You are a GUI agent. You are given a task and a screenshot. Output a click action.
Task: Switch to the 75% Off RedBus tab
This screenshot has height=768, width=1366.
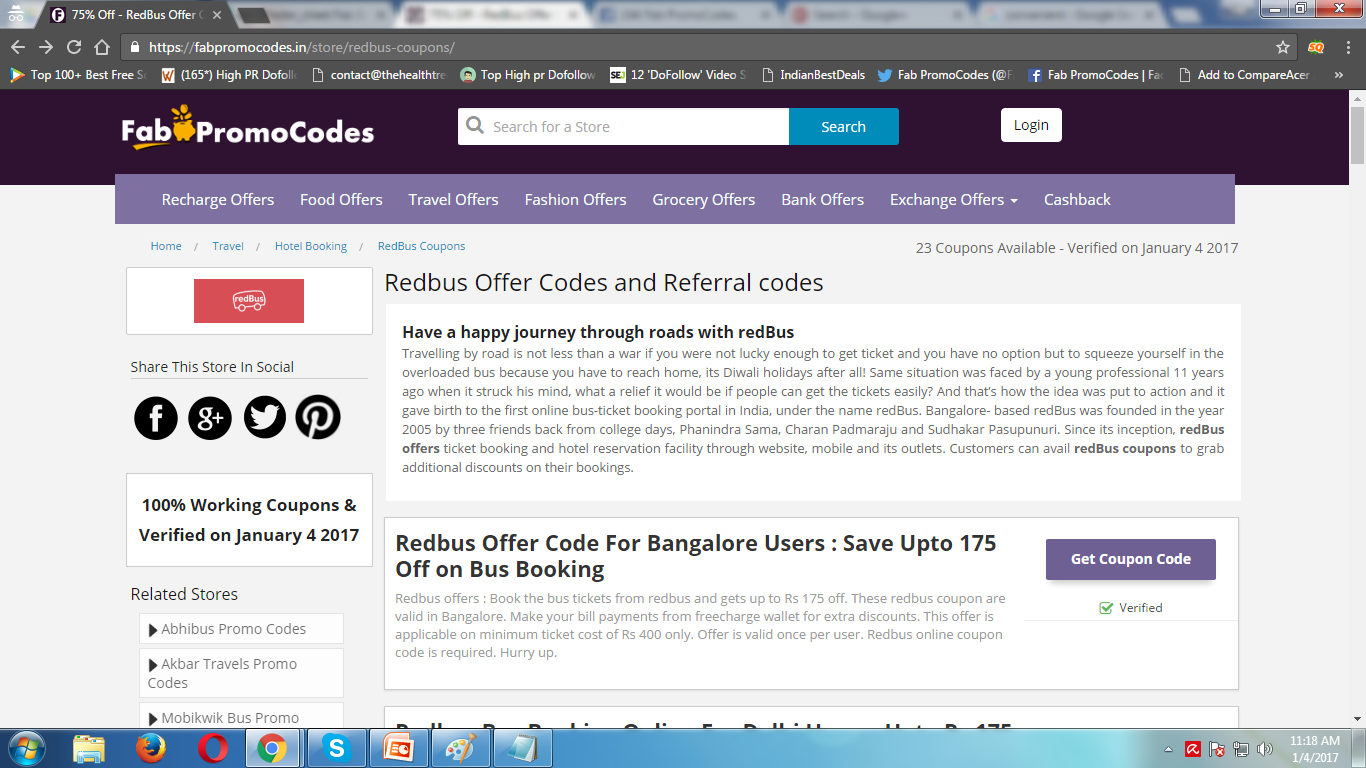tap(136, 15)
